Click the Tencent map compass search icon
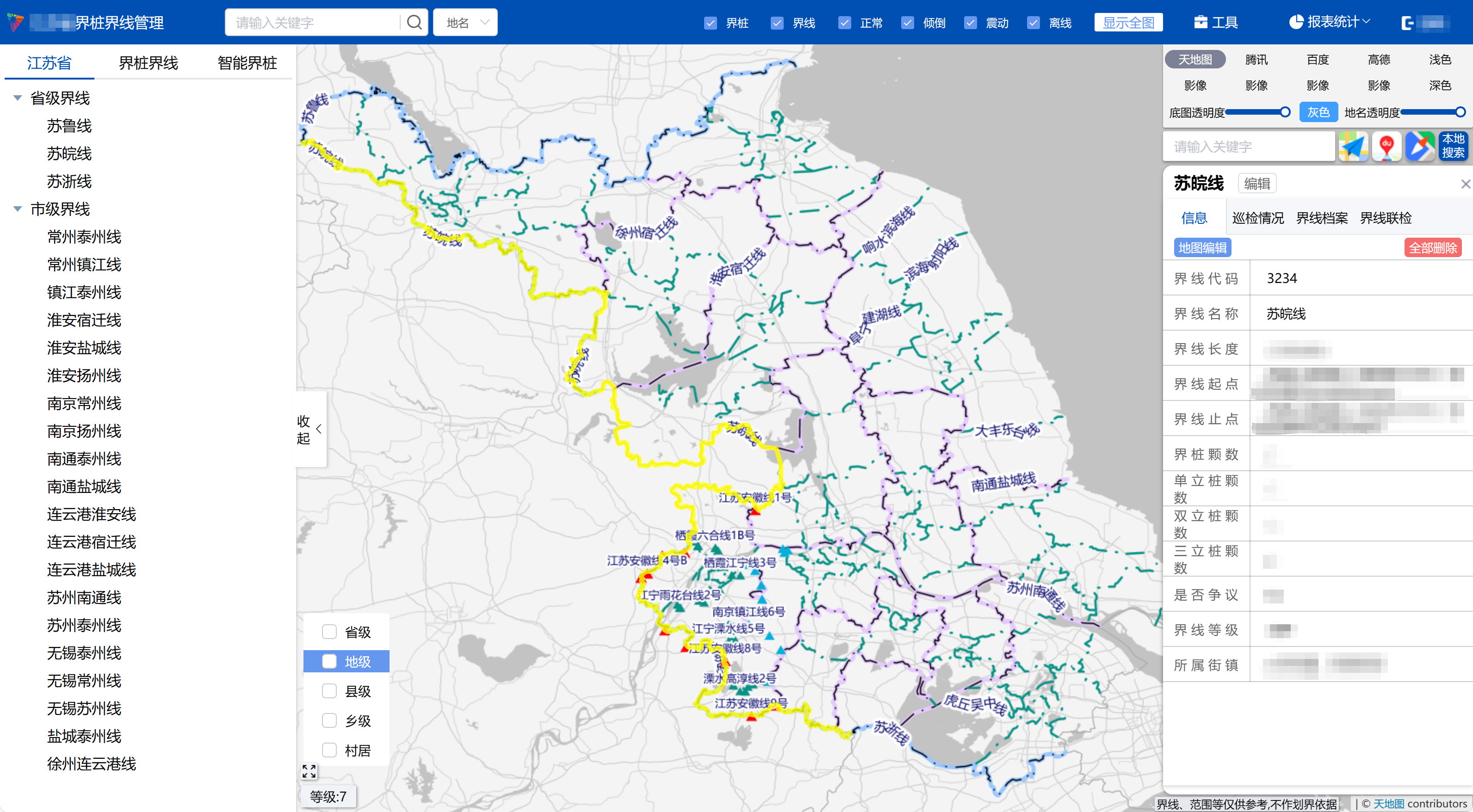 1420,146
